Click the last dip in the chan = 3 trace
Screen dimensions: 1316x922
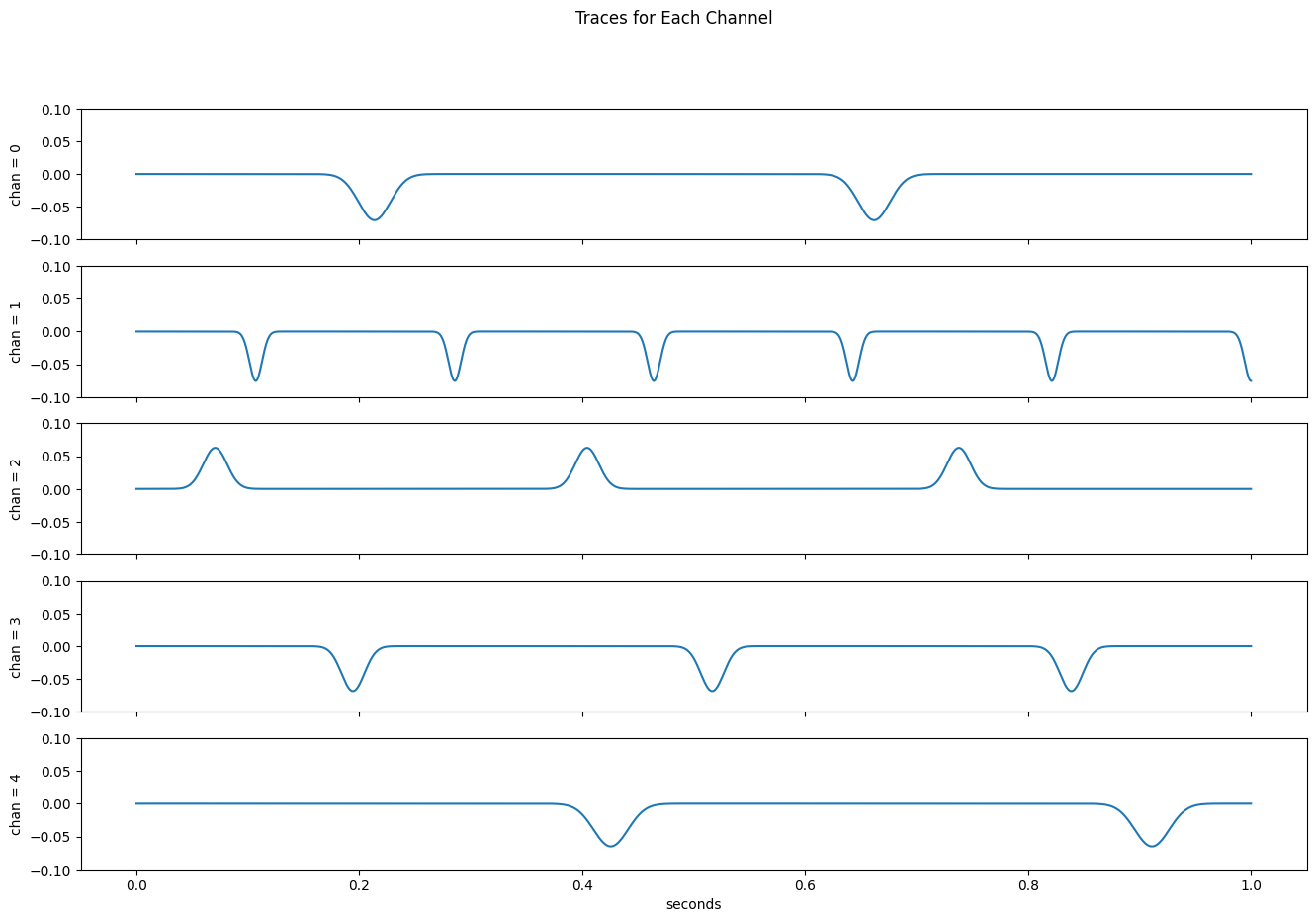pos(1072,669)
